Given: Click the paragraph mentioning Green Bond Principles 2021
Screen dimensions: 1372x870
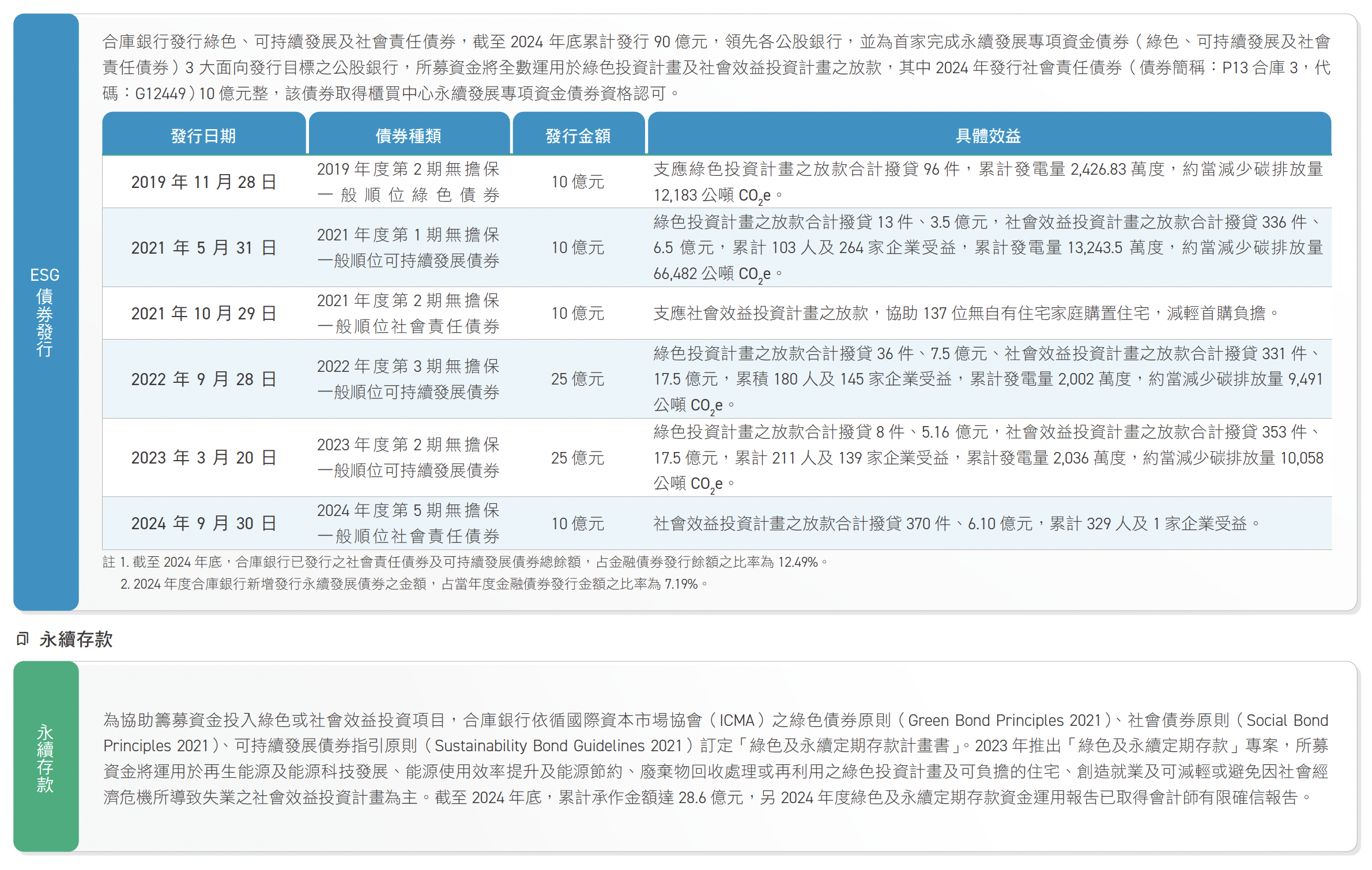Looking at the screenshot, I should point(715,759).
